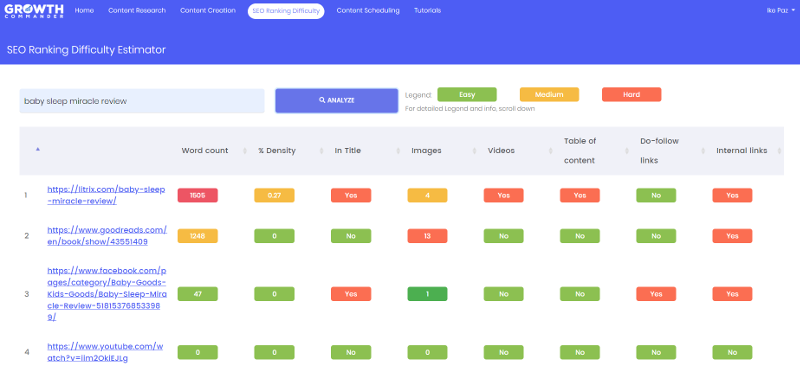Open the Ike Paz user dropdown

pos(780,11)
